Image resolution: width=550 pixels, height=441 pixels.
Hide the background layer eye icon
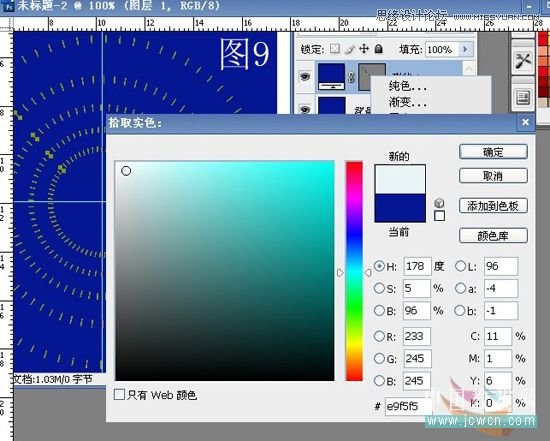pos(305,109)
